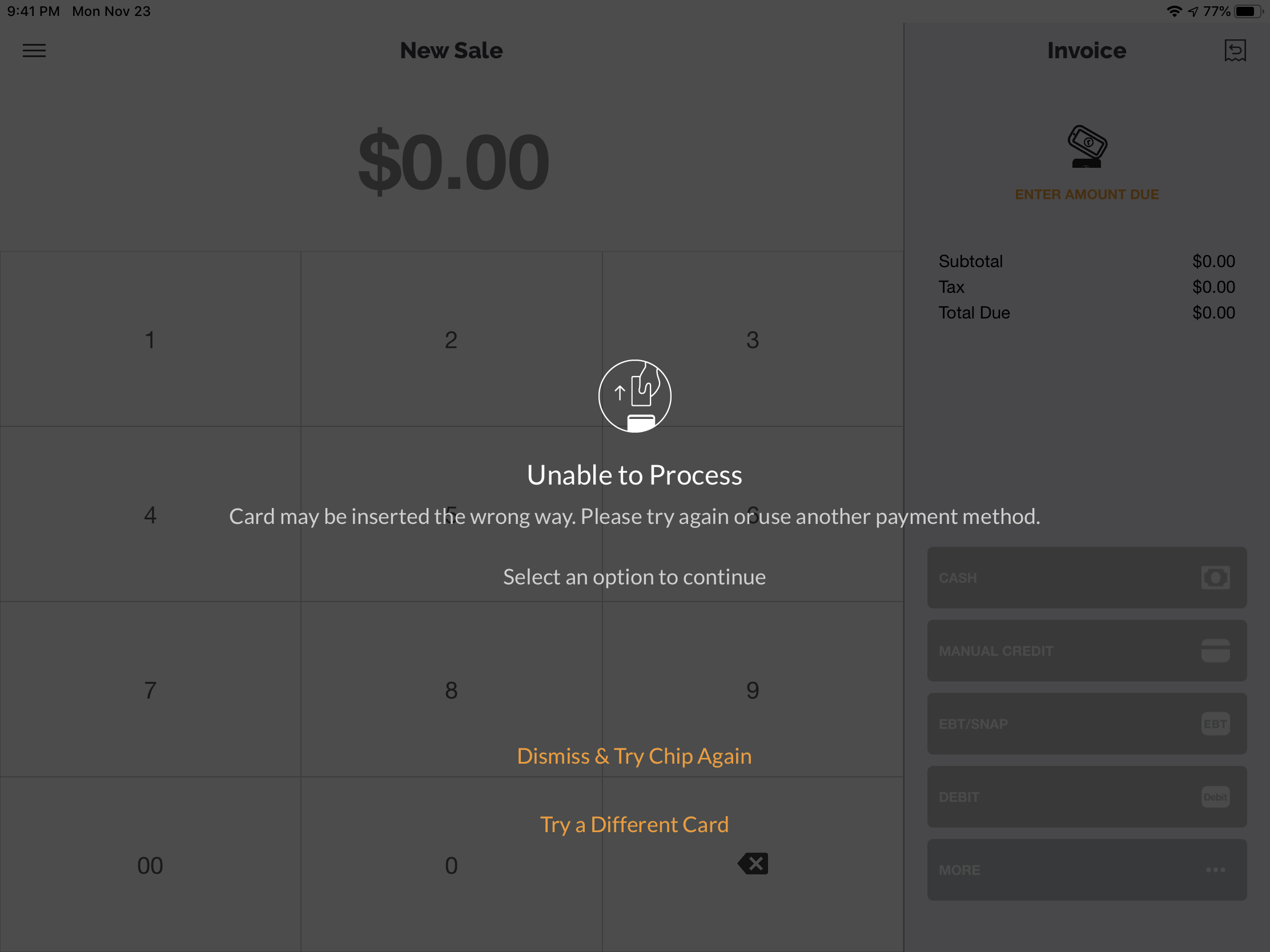Open the hamburger menu icon
1270x952 pixels.
click(x=34, y=50)
